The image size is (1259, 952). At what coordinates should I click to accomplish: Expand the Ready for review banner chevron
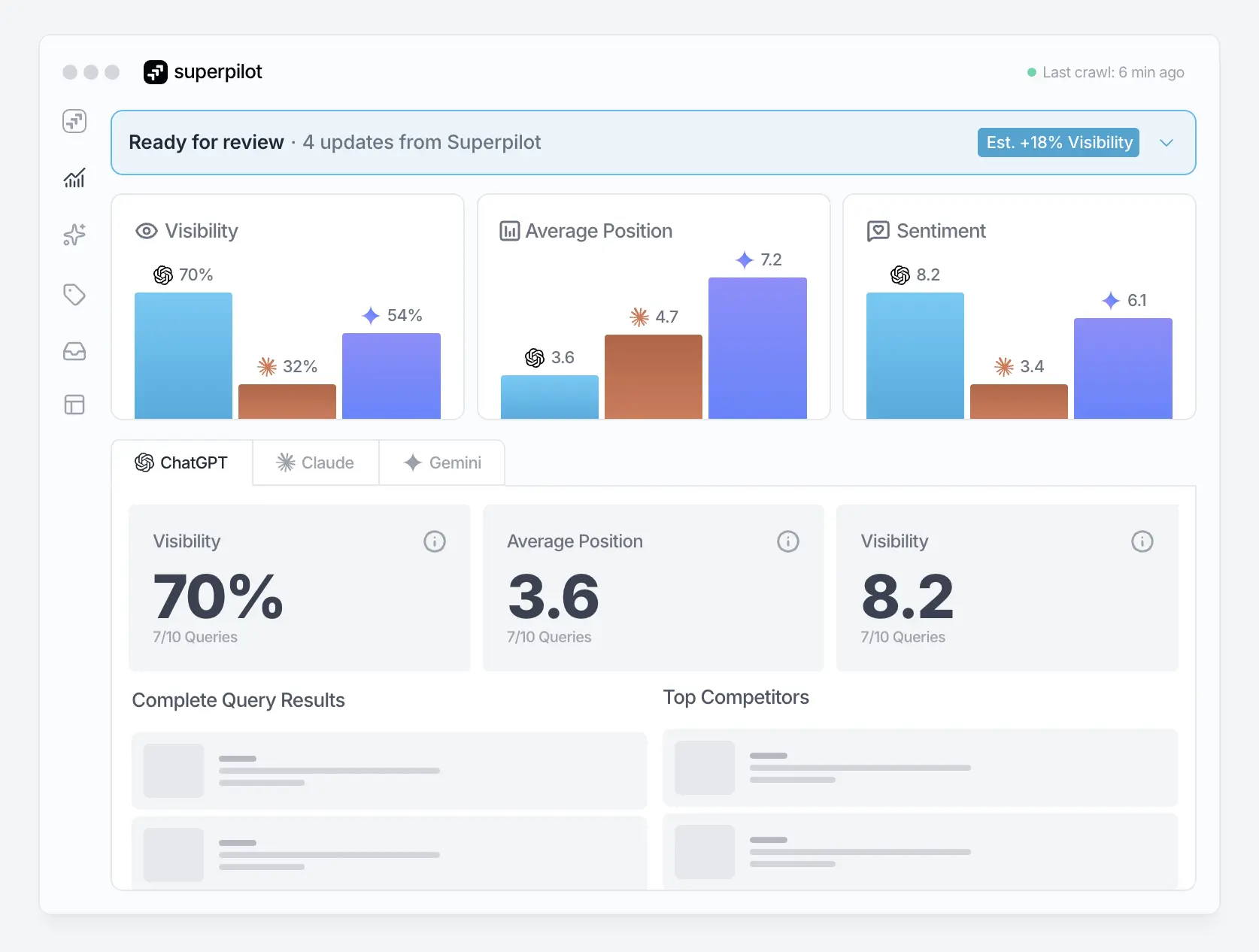(x=1166, y=143)
